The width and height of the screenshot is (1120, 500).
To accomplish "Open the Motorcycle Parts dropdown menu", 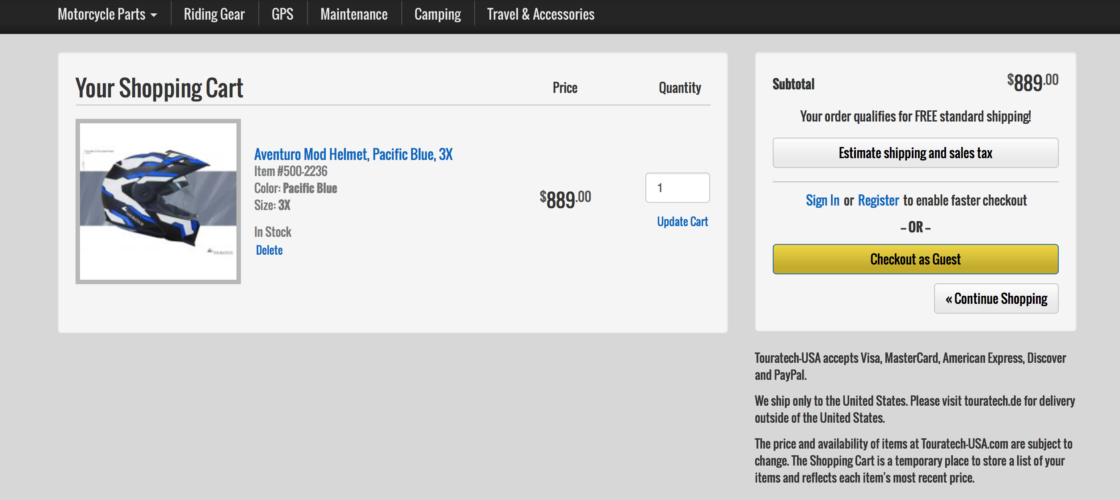I will click(x=107, y=14).
